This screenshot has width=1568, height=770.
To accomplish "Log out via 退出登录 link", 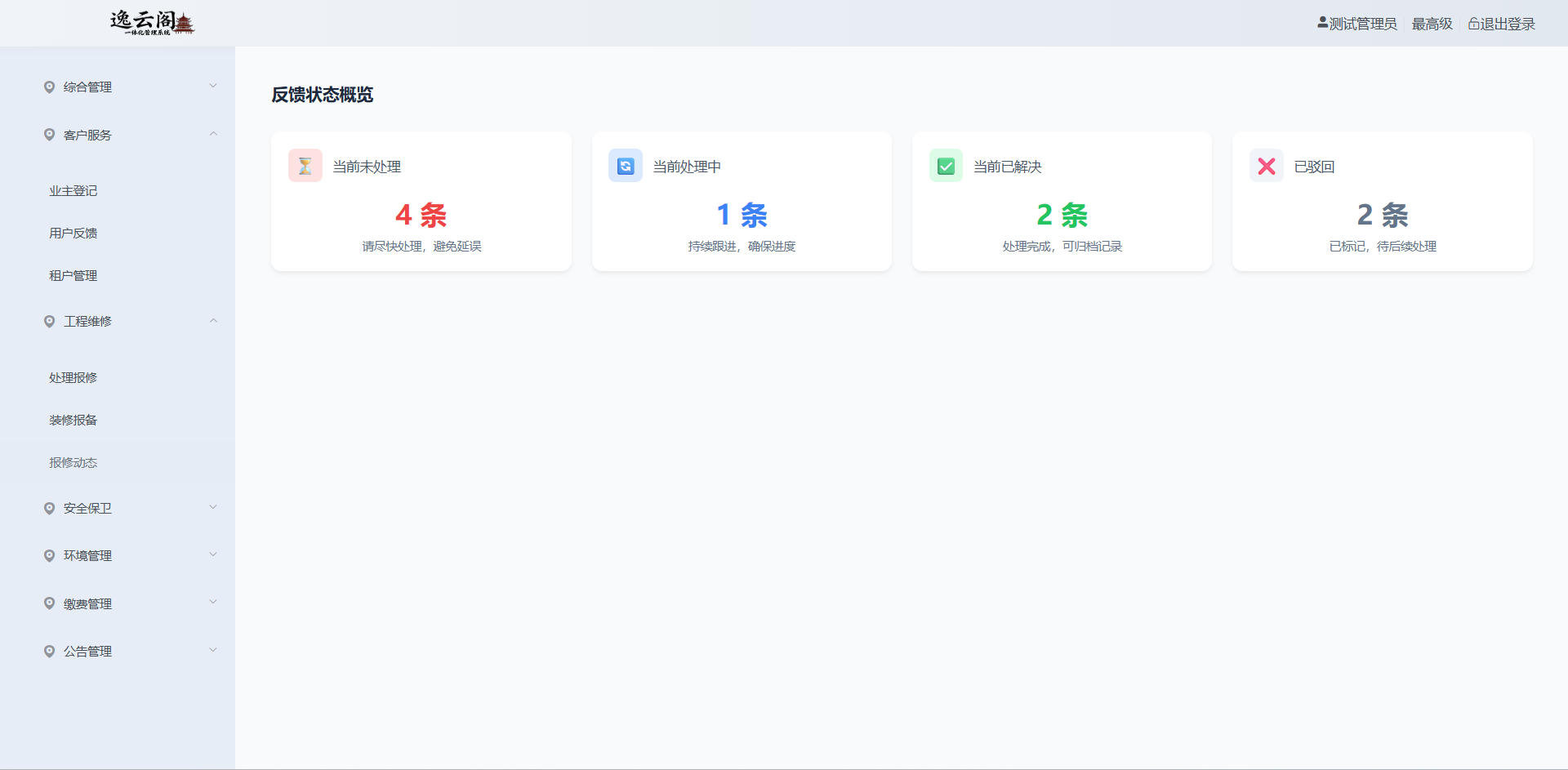I will pyautogui.click(x=1508, y=24).
